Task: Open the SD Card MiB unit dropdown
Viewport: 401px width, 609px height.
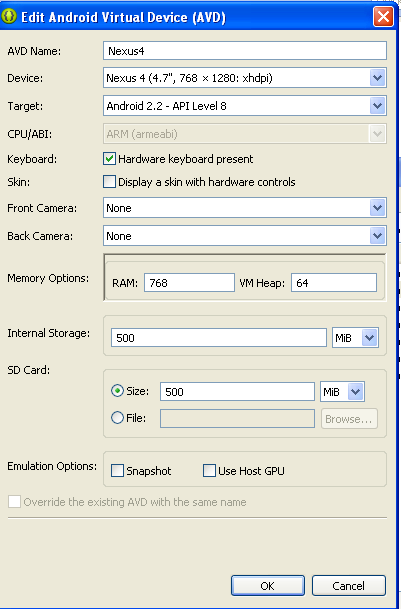Action: [342, 392]
